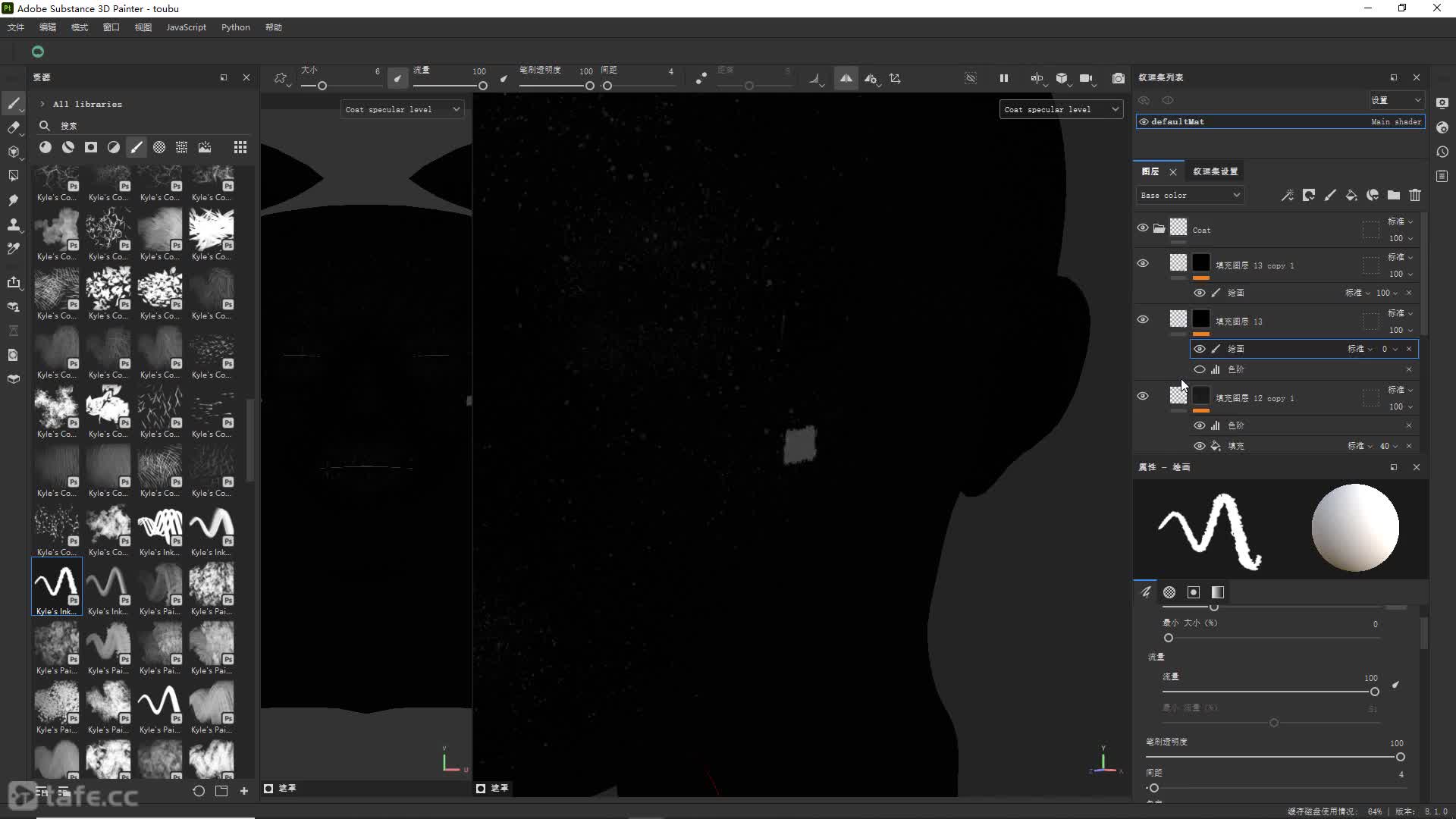Toggle eye of 填充 effect with opacity 40
1456x819 pixels.
[x=1200, y=446]
